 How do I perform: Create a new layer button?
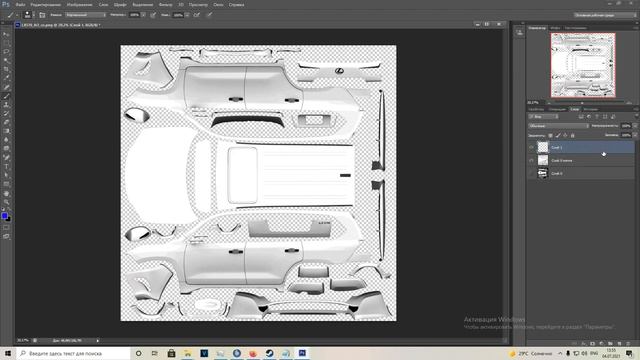(x=619, y=344)
